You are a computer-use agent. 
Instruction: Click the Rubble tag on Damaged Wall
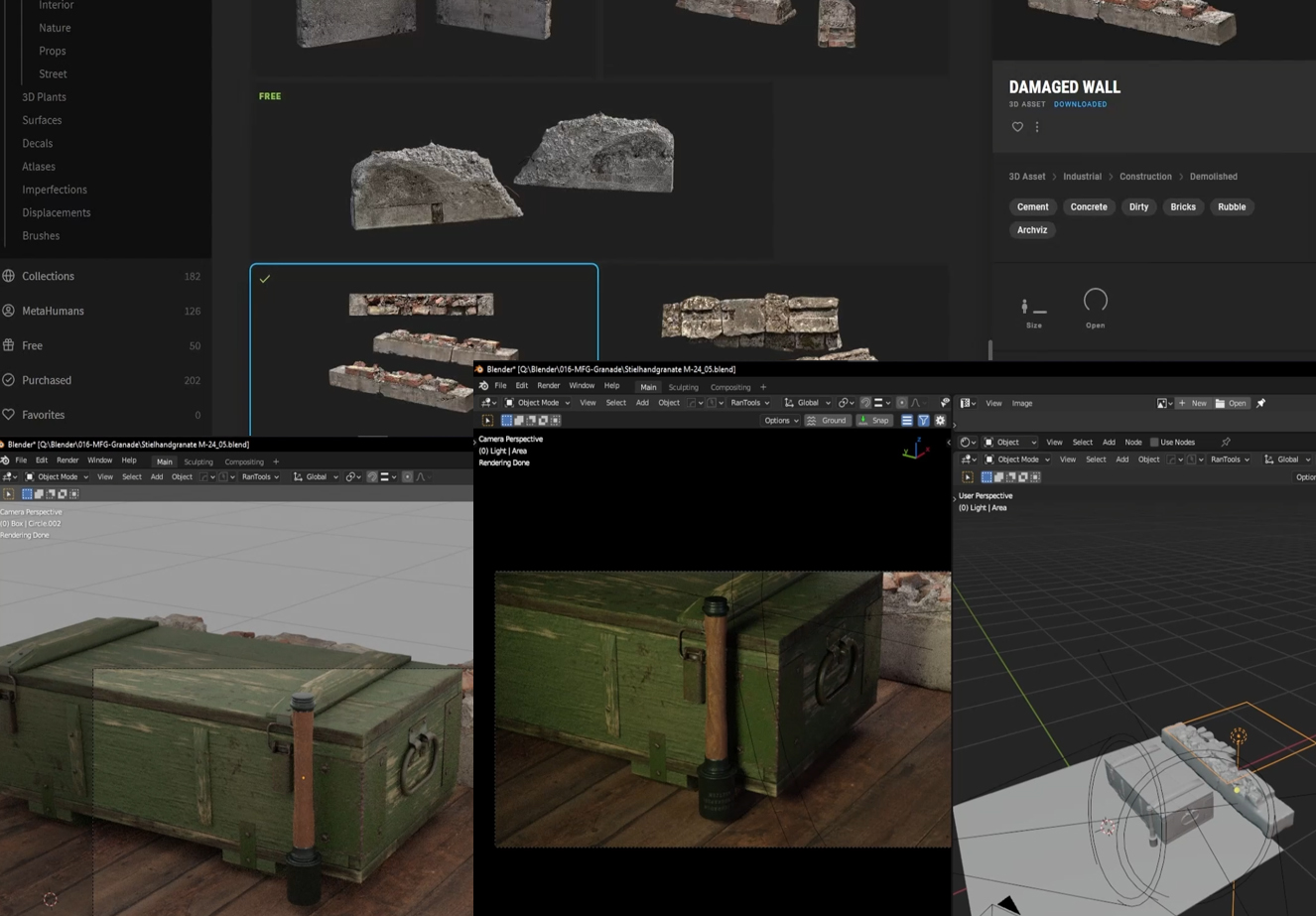[x=1232, y=207]
